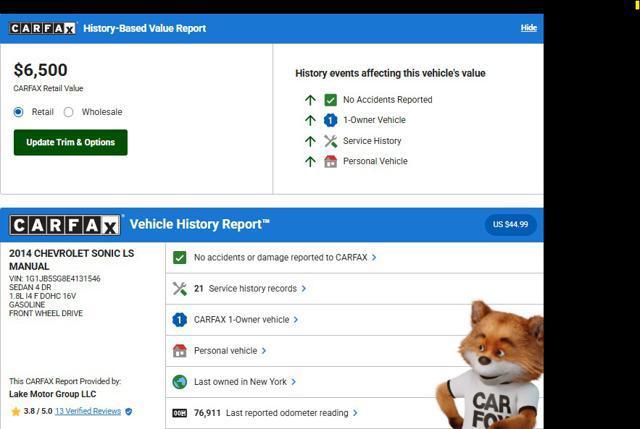
Task: Click the GASOLINE fuel type text
Action: [27, 305]
